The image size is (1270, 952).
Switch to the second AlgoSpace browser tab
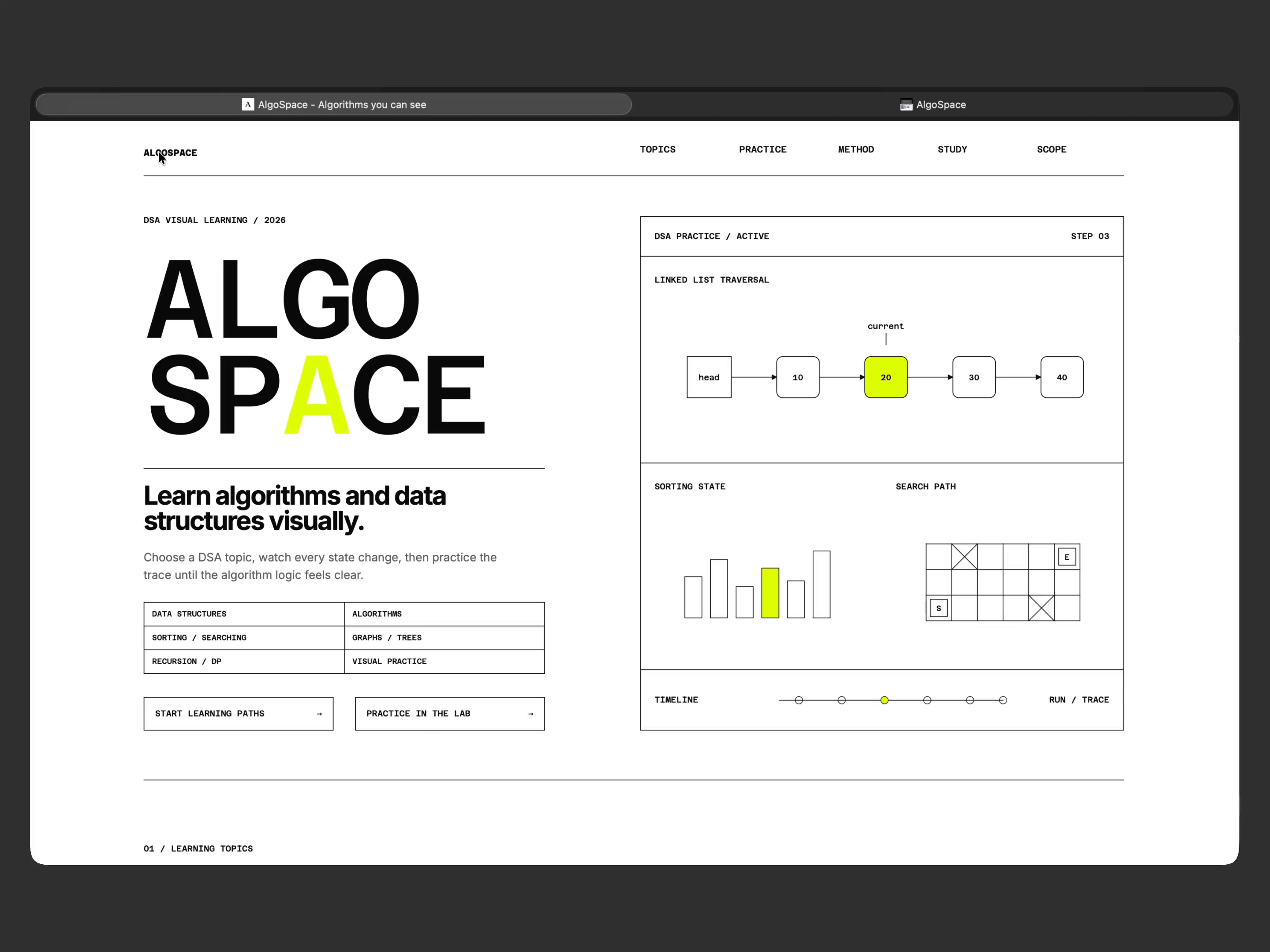[x=933, y=104]
